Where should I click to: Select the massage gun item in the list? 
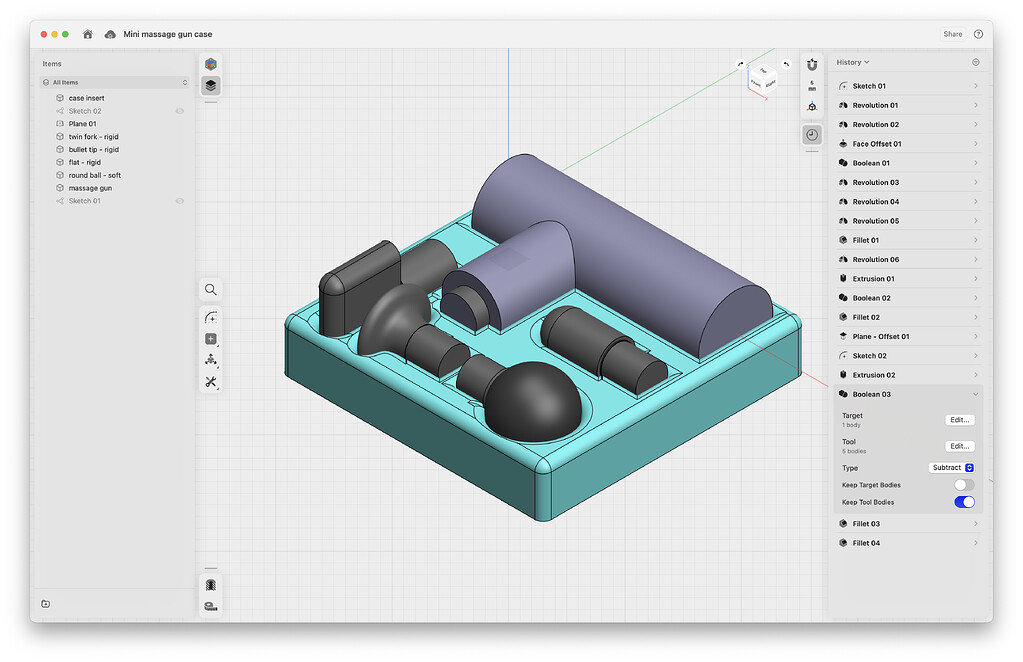[x=89, y=187]
